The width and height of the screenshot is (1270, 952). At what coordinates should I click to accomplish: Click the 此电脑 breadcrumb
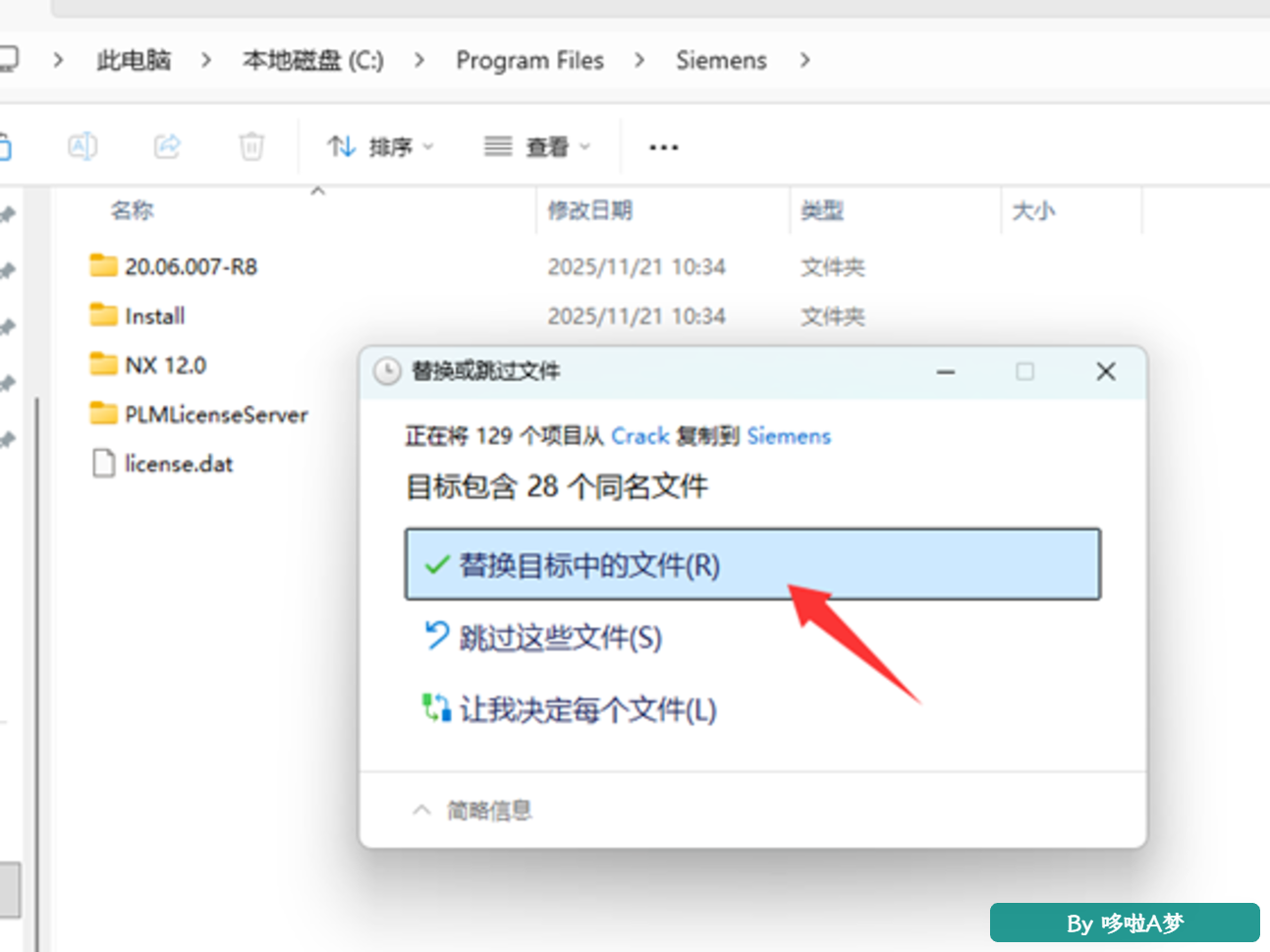tap(134, 60)
